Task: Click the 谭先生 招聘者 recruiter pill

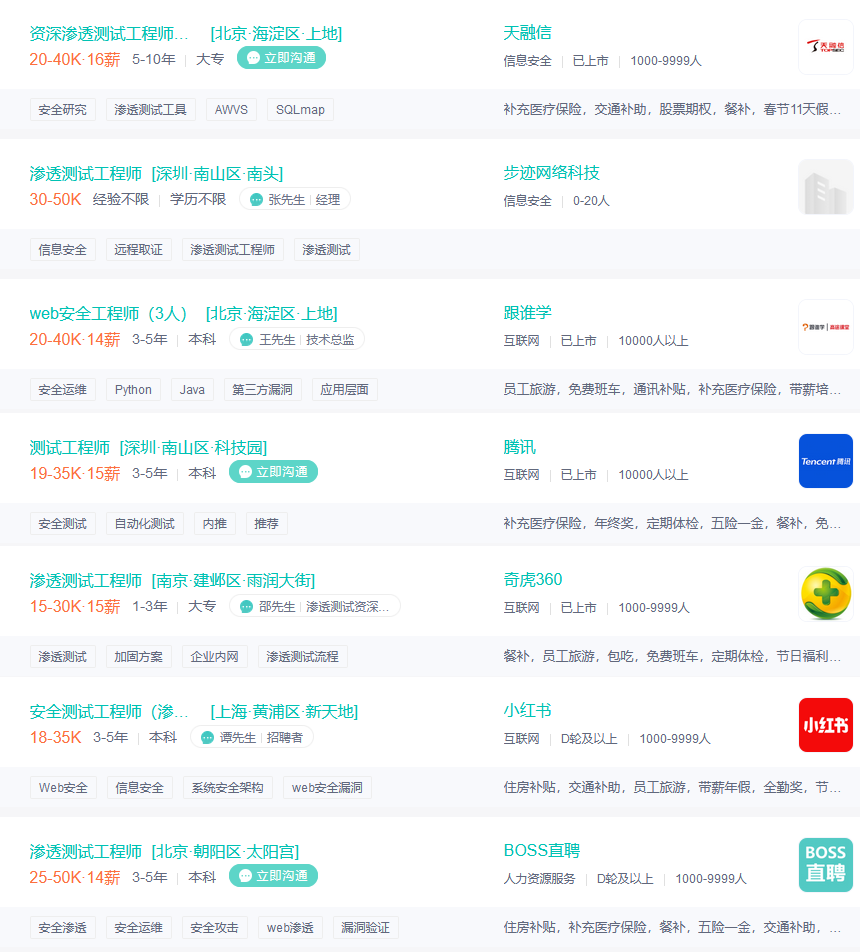Action: click(x=252, y=737)
